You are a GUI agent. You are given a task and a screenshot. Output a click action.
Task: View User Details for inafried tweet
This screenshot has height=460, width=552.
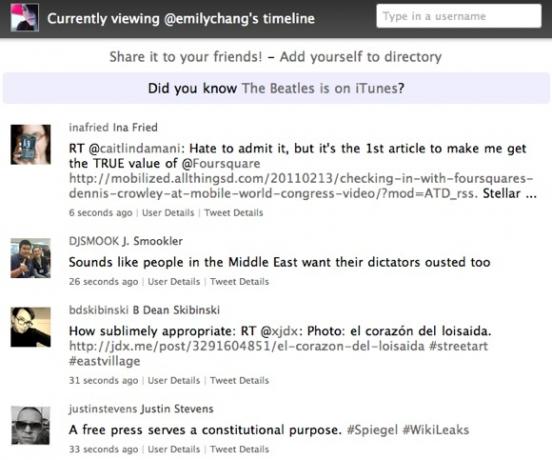[168, 213]
